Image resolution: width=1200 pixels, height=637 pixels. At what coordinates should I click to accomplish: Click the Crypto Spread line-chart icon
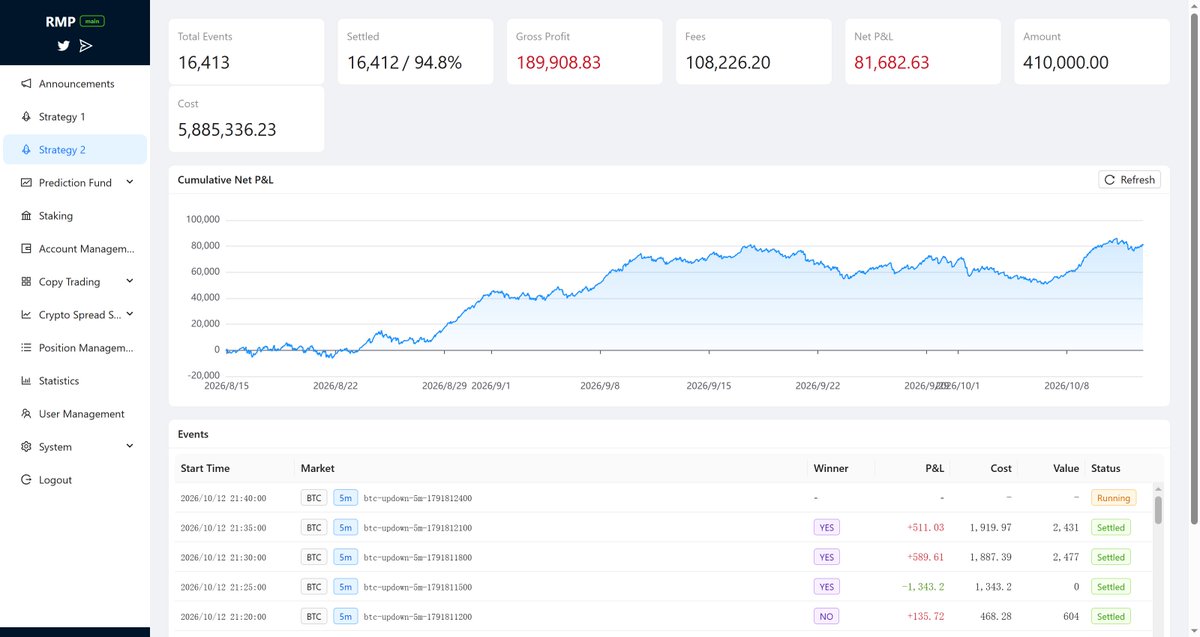point(27,315)
